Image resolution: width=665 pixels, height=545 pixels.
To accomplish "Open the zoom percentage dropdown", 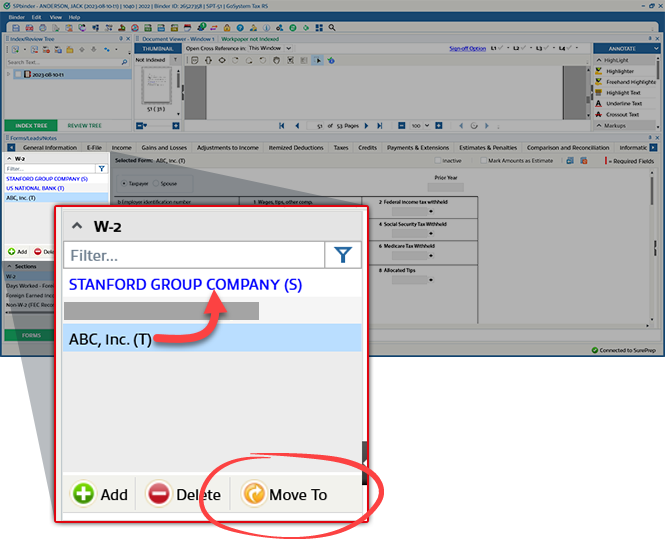I will click(x=427, y=126).
